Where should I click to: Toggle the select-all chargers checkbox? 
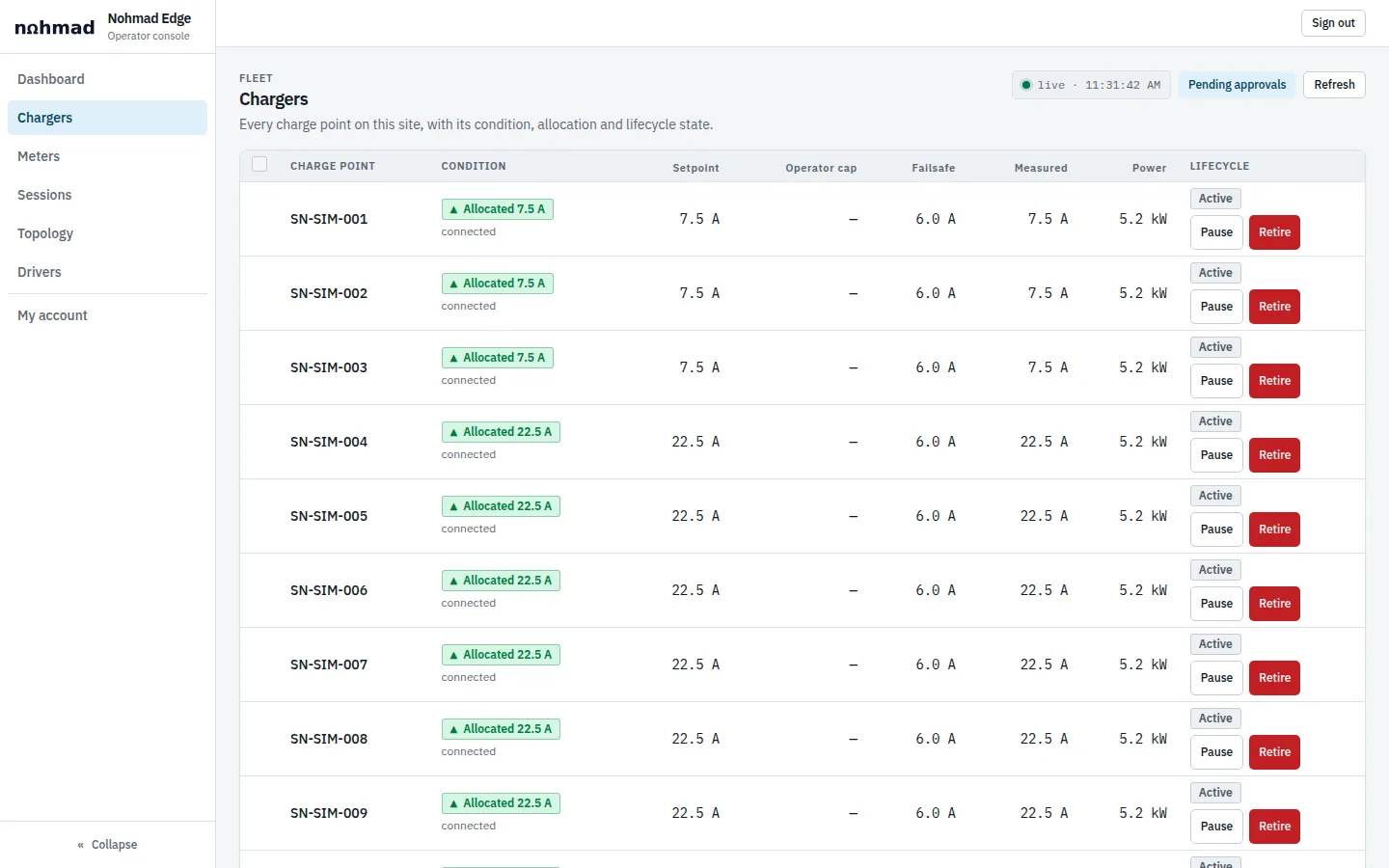(x=259, y=164)
